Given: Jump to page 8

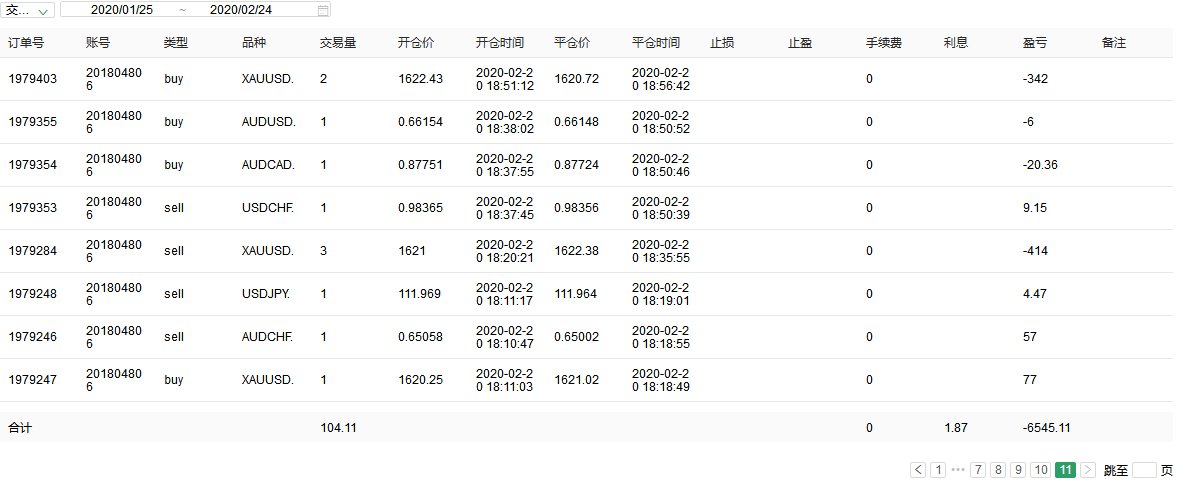Looking at the screenshot, I should click(997, 470).
